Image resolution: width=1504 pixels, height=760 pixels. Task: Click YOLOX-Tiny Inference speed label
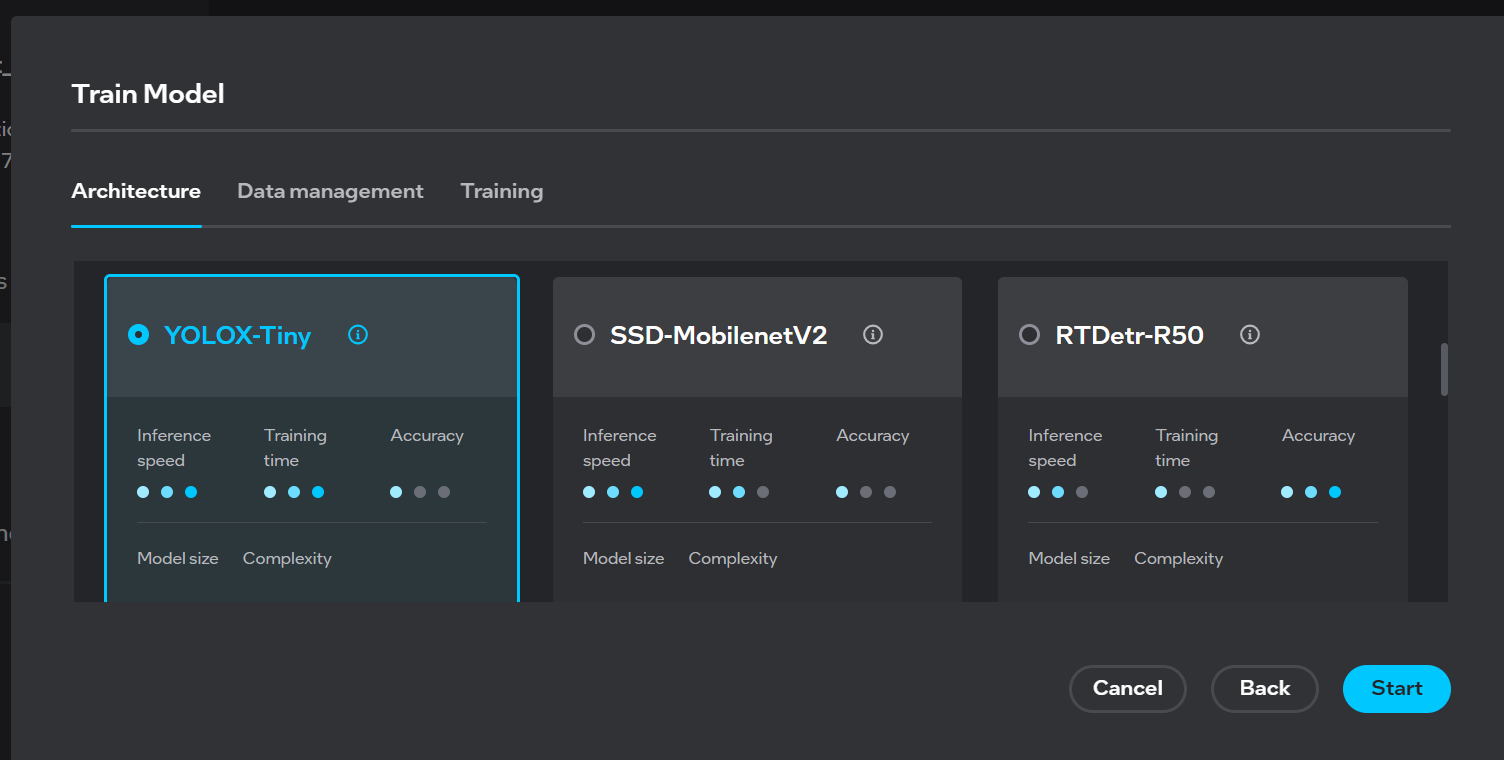coord(174,448)
